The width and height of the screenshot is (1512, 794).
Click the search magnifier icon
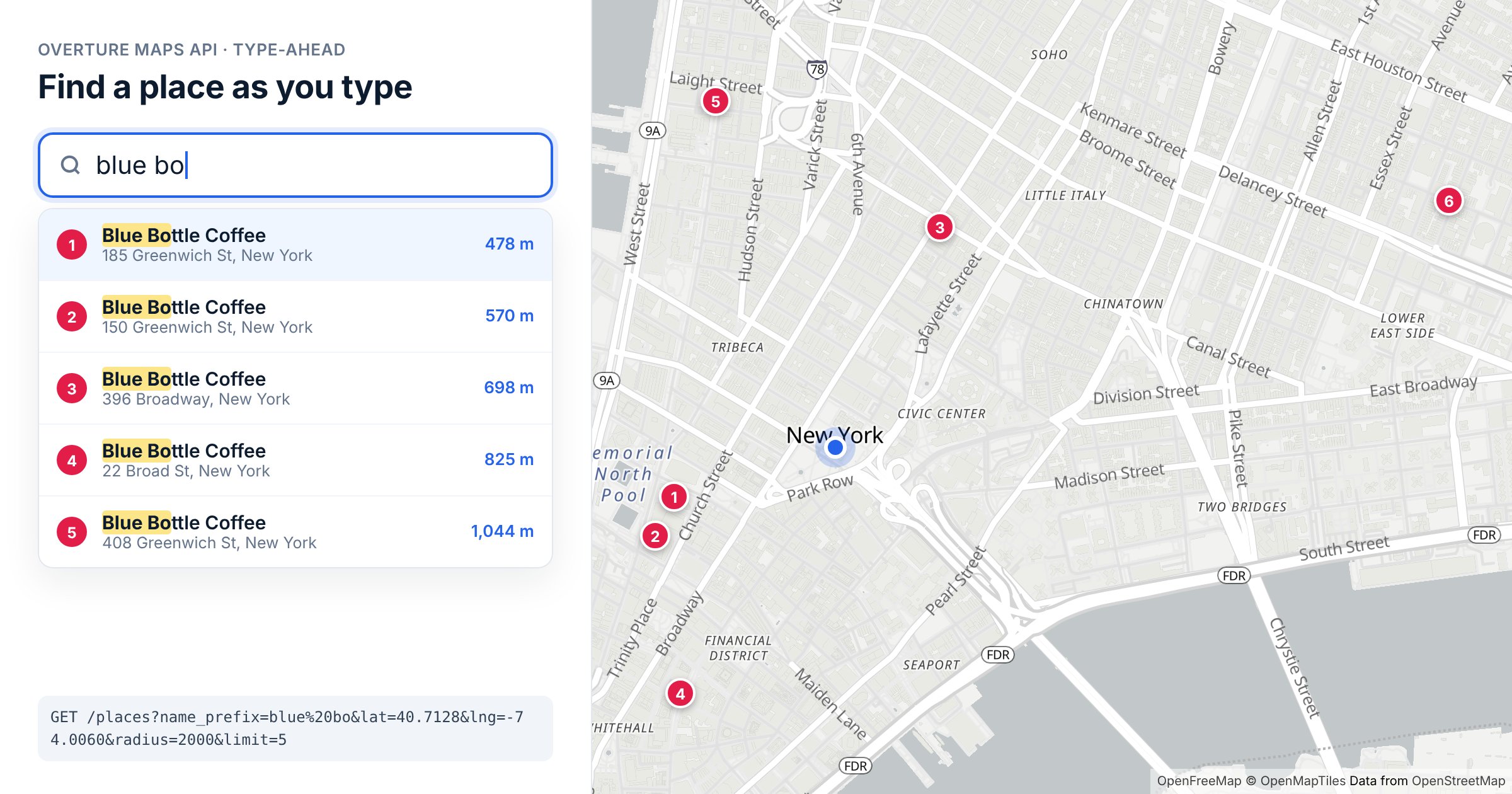click(70, 165)
